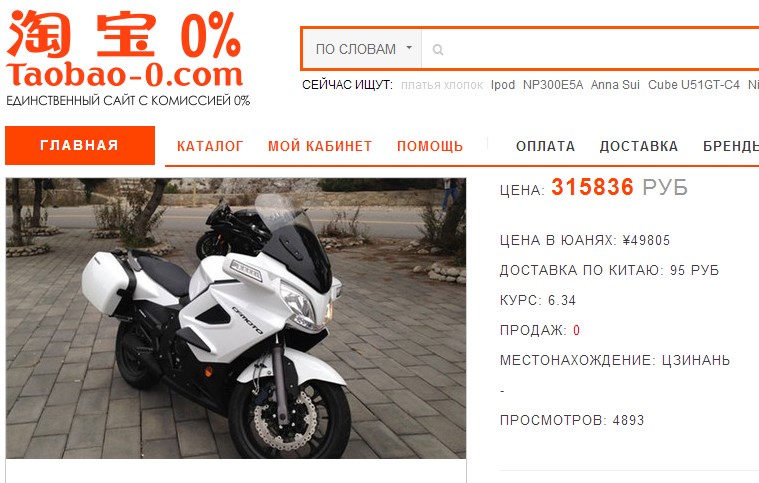
Task: Click the white motorcycle product photo
Action: tap(236, 318)
